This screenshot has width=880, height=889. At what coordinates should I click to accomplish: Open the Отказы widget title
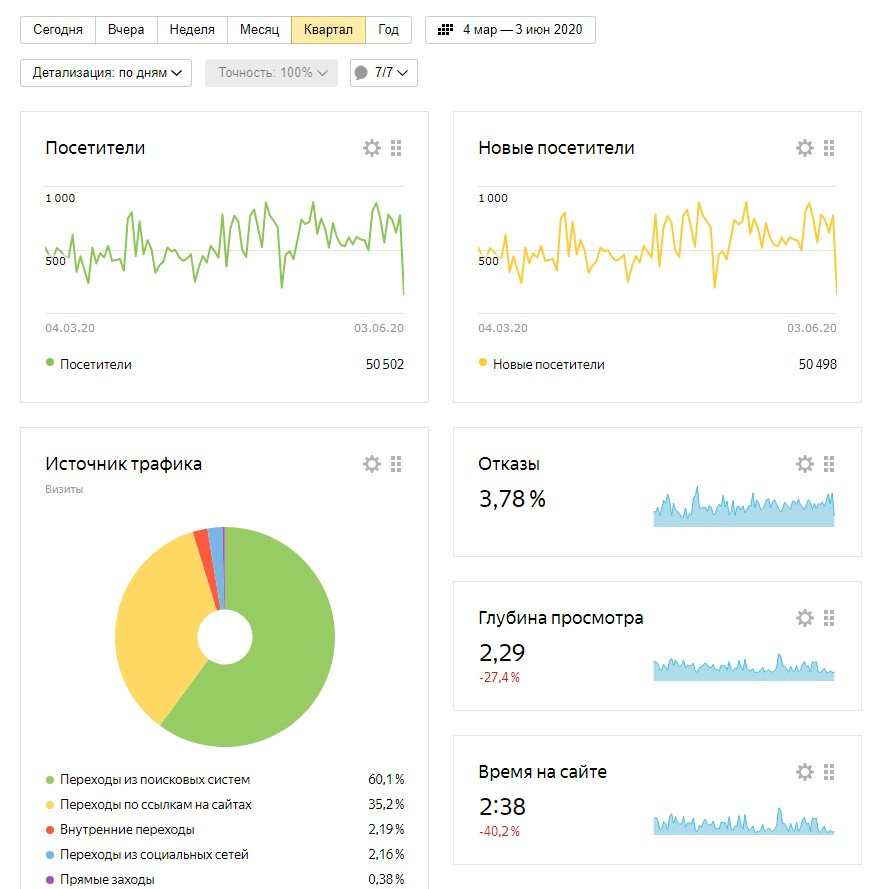point(509,464)
